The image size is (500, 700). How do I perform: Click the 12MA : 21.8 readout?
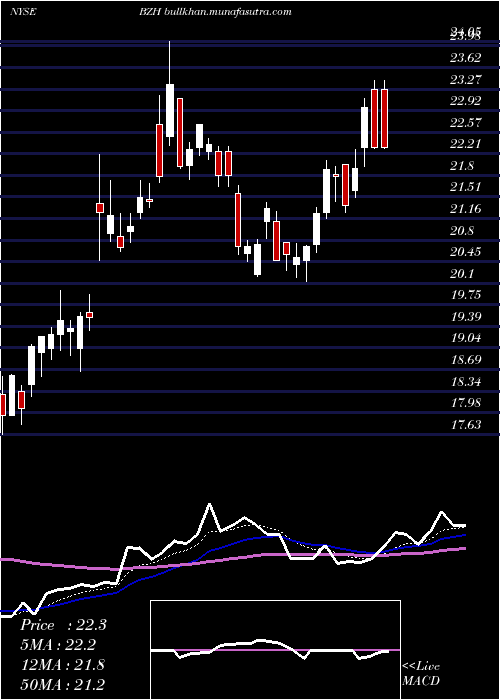(62, 665)
